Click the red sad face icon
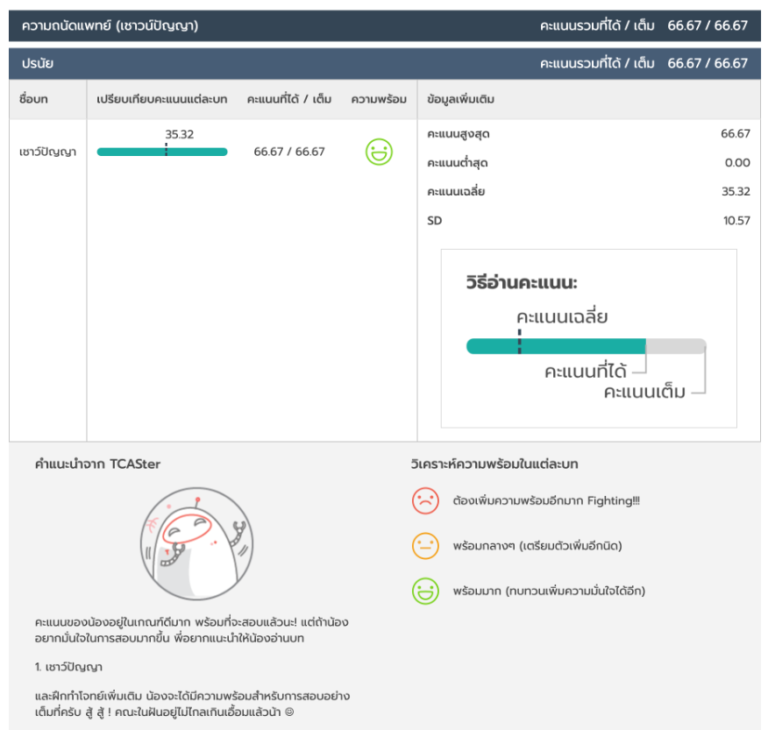 tap(425, 501)
